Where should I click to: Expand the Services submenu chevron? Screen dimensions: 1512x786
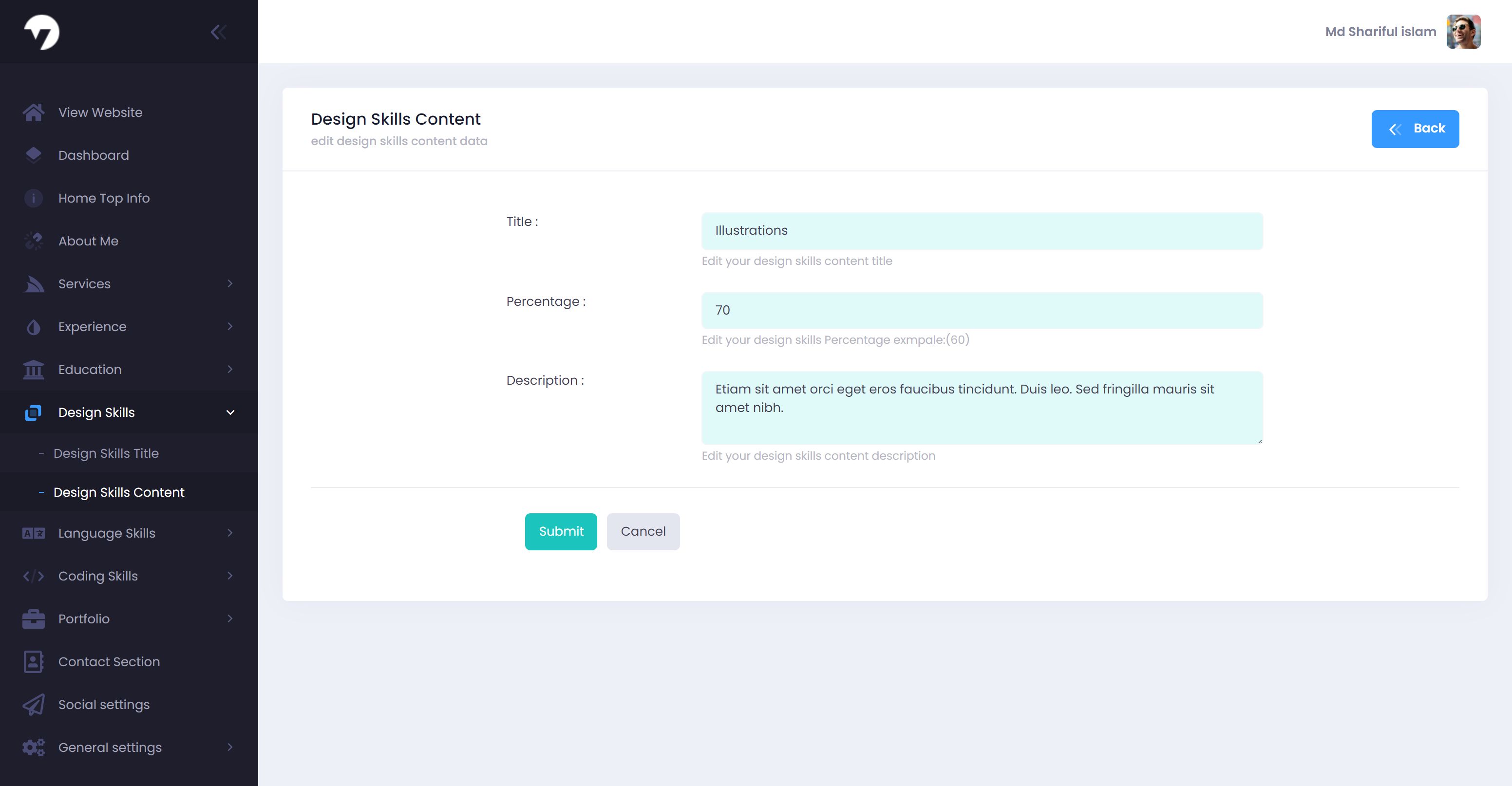230,283
